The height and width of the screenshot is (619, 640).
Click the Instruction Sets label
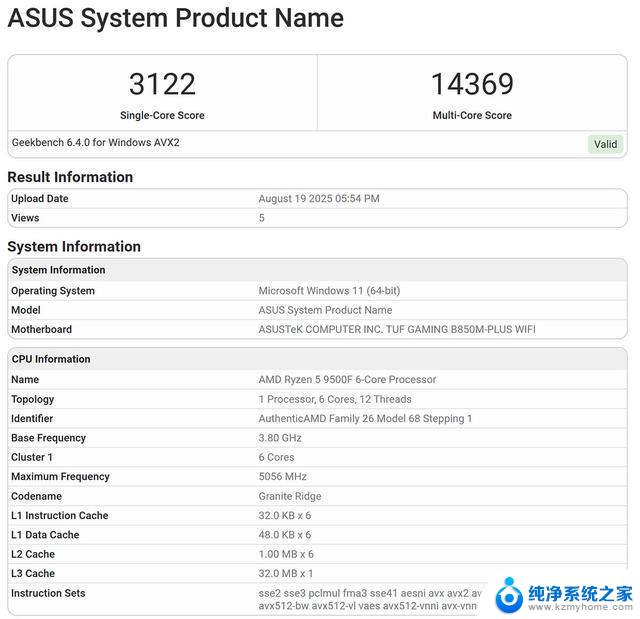(x=48, y=593)
